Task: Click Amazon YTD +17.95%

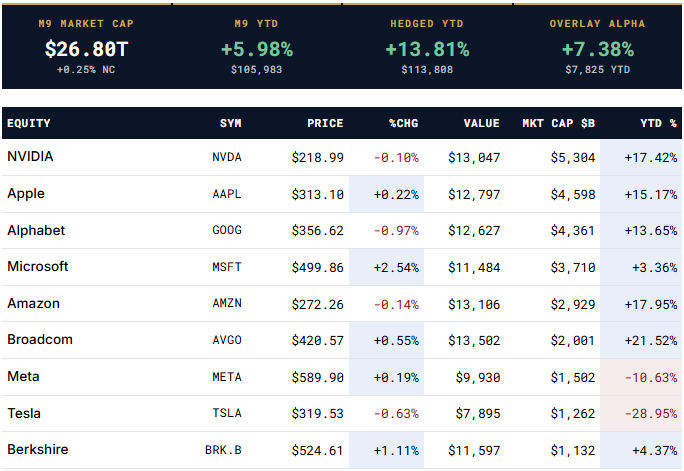Action: 651,304
